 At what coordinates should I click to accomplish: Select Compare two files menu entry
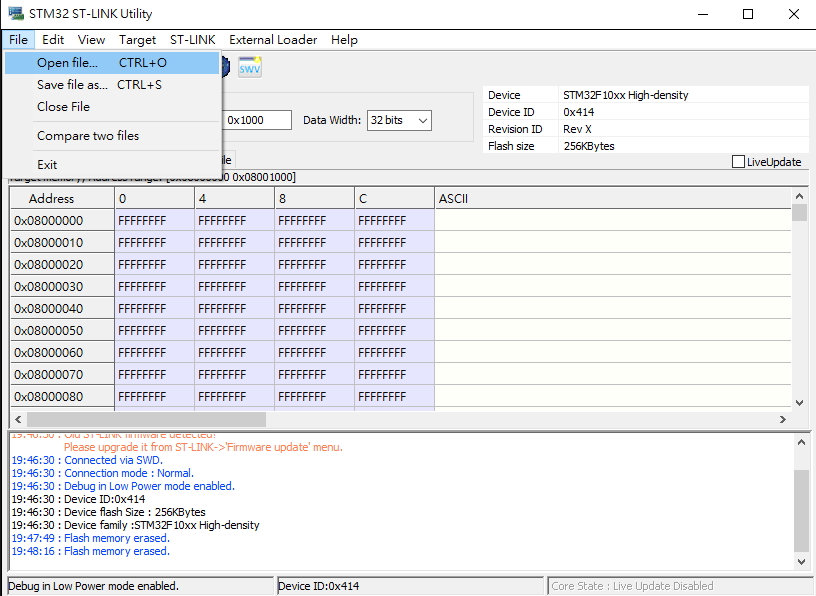112,136
